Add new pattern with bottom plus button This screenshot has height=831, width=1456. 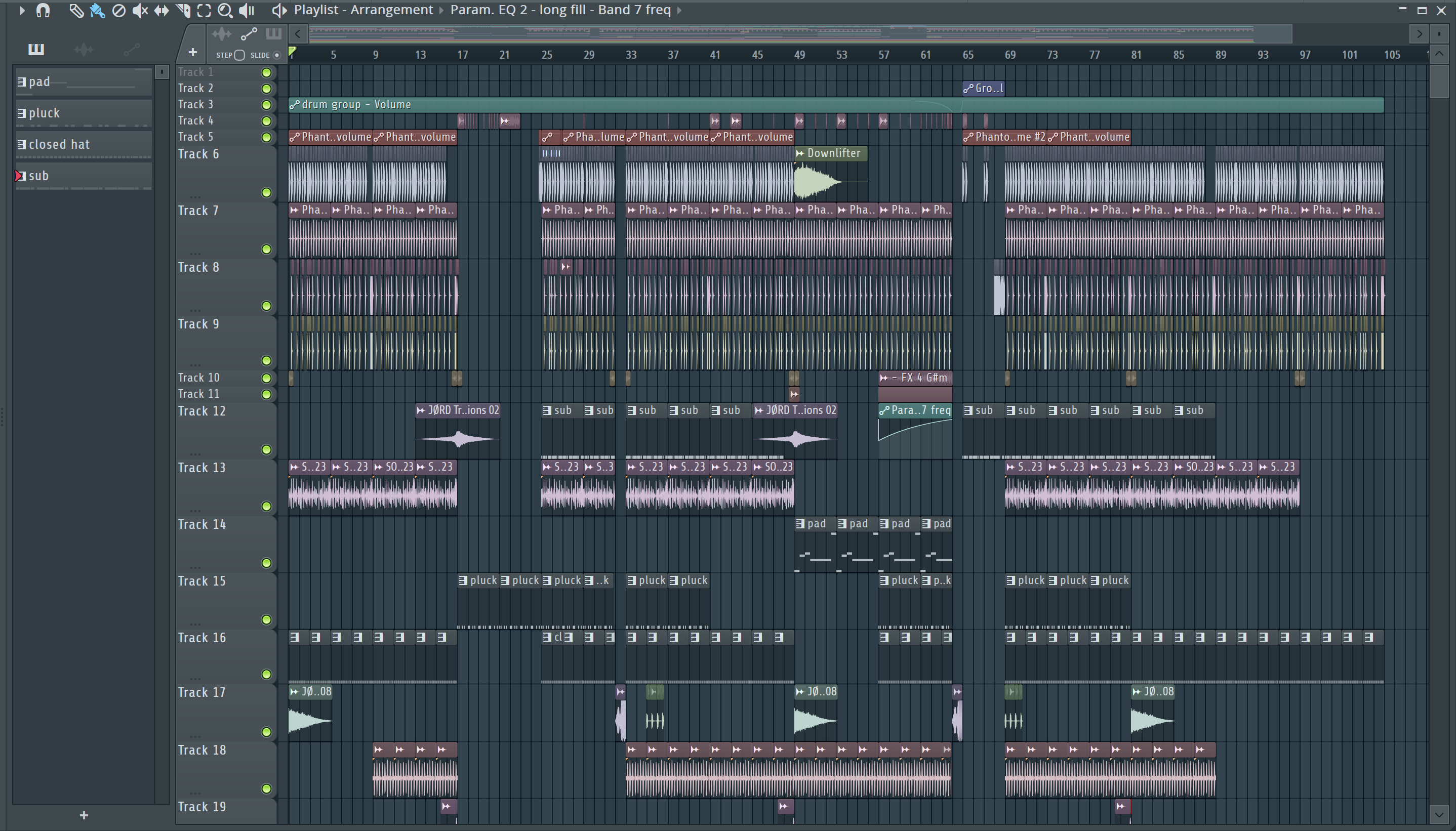tap(84, 815)
